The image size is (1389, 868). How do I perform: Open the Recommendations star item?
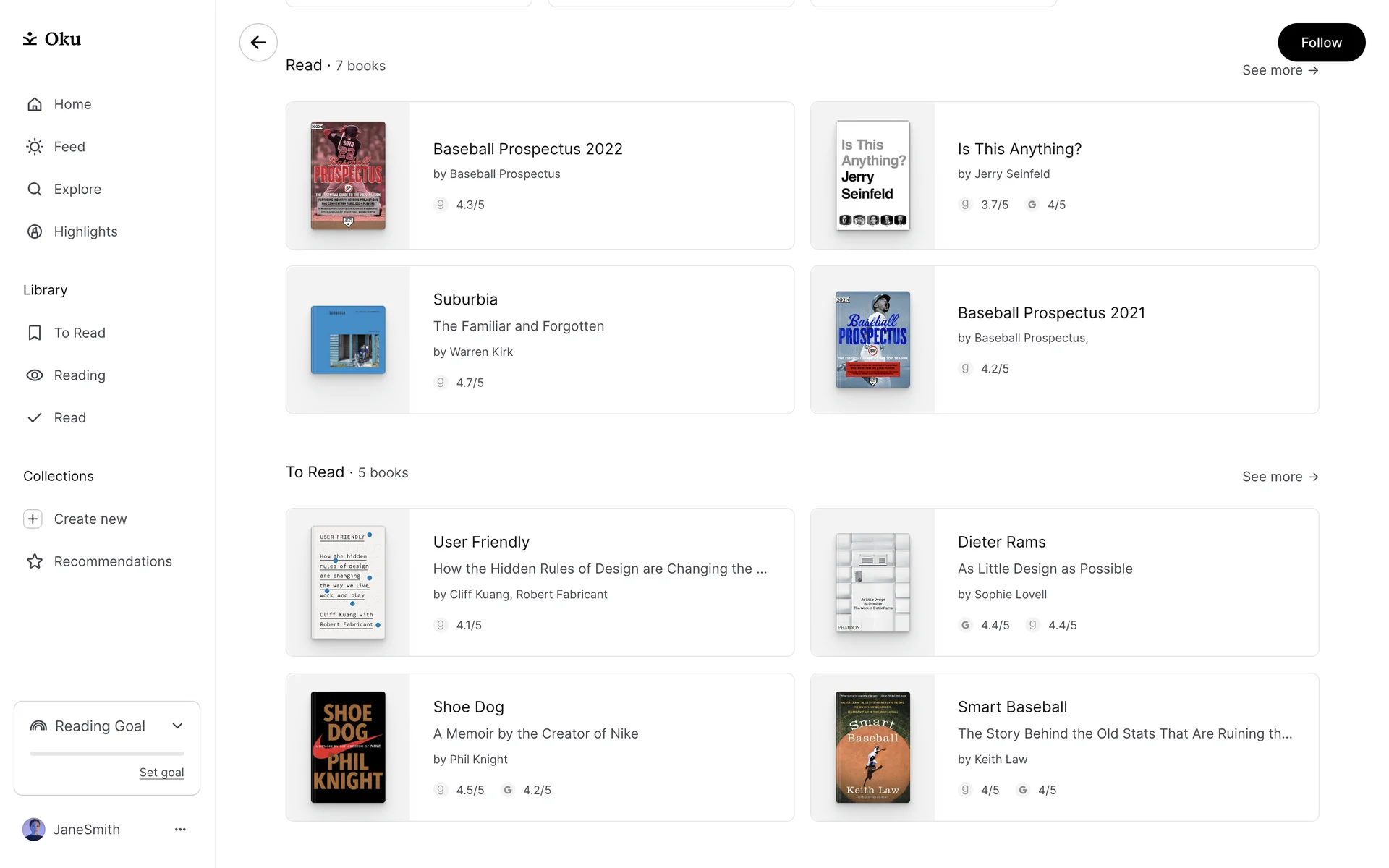112,561
